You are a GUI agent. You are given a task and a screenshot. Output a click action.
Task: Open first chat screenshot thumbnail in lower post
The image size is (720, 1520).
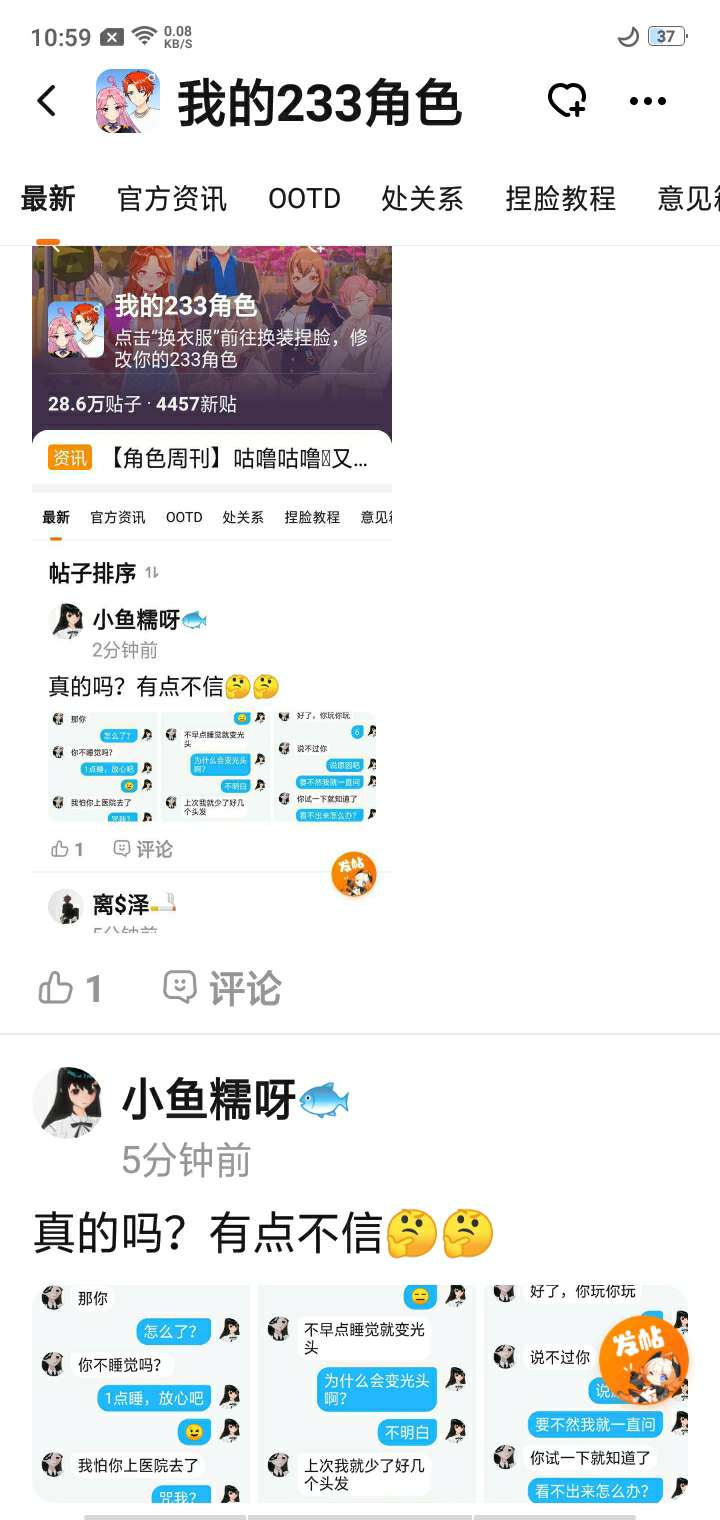[141, 1393]
